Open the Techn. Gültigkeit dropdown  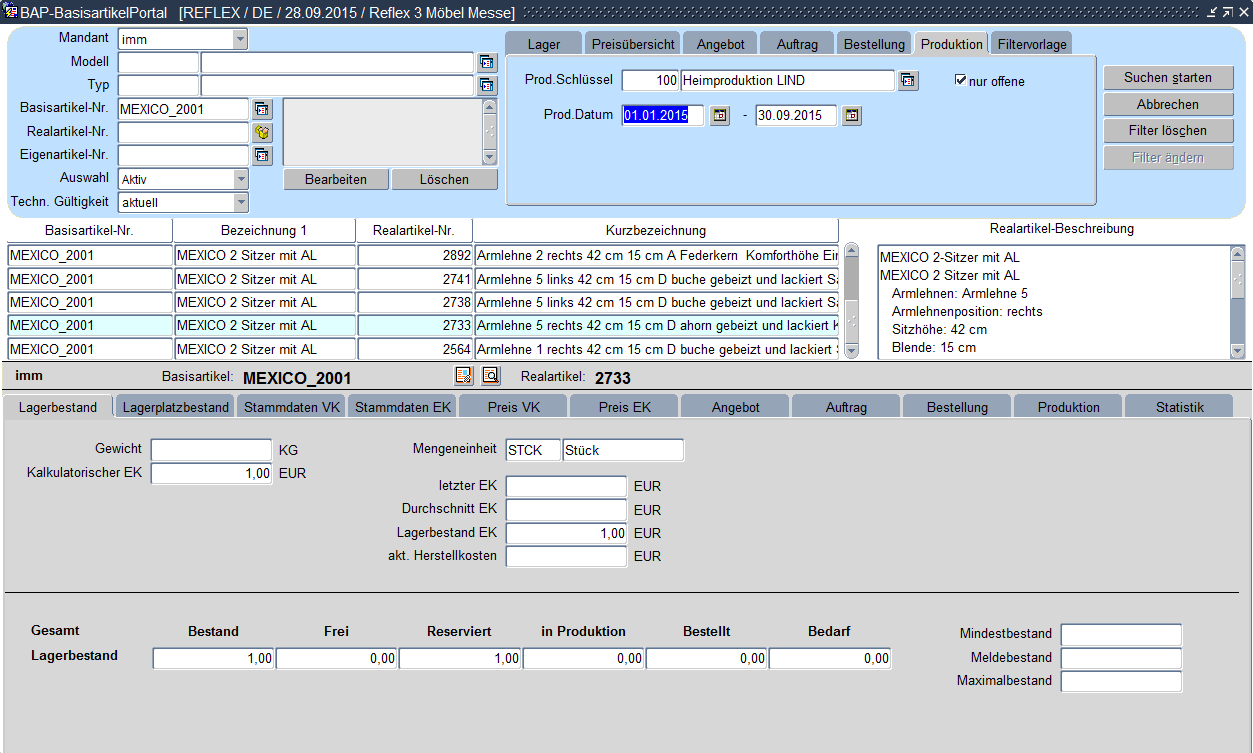point(240,202)
